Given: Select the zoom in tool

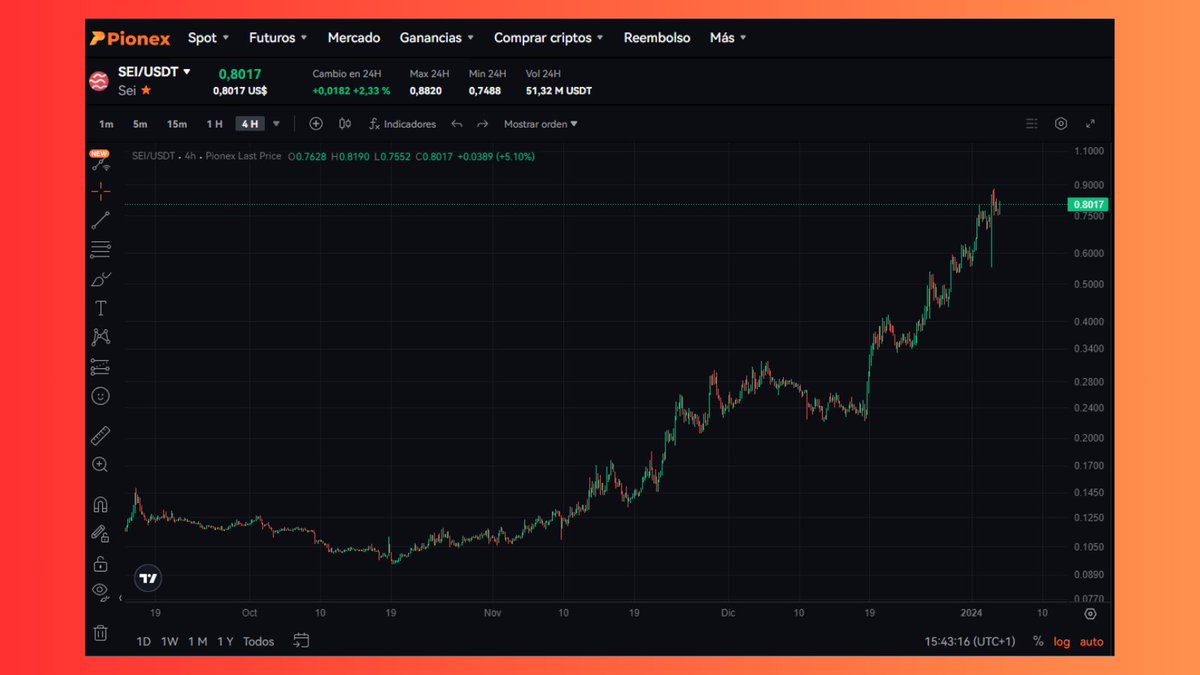Looking at the screenshot, I should click(x=100, y=464).
